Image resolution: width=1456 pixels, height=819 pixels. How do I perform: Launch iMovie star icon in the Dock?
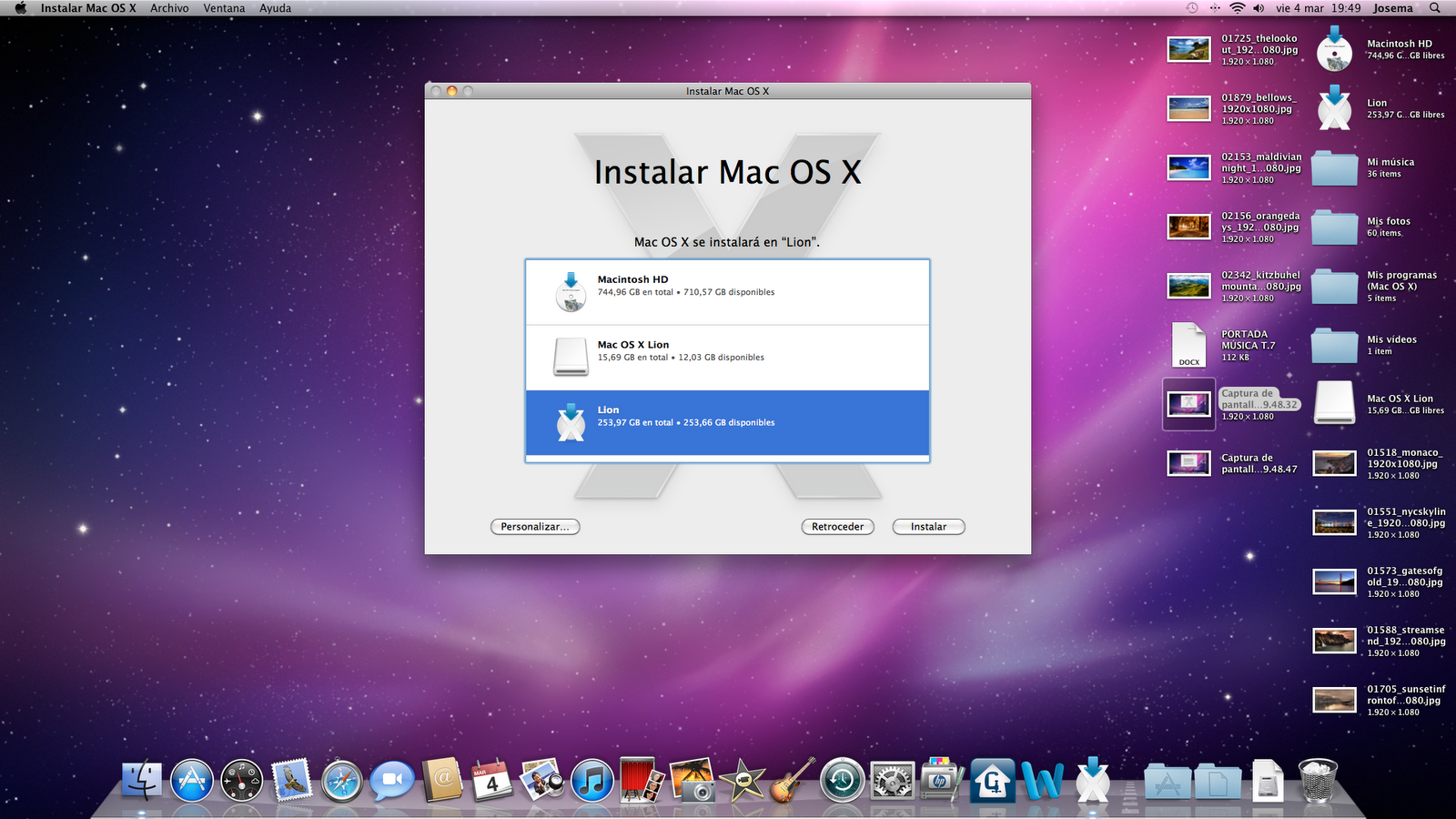pos(742,780)
